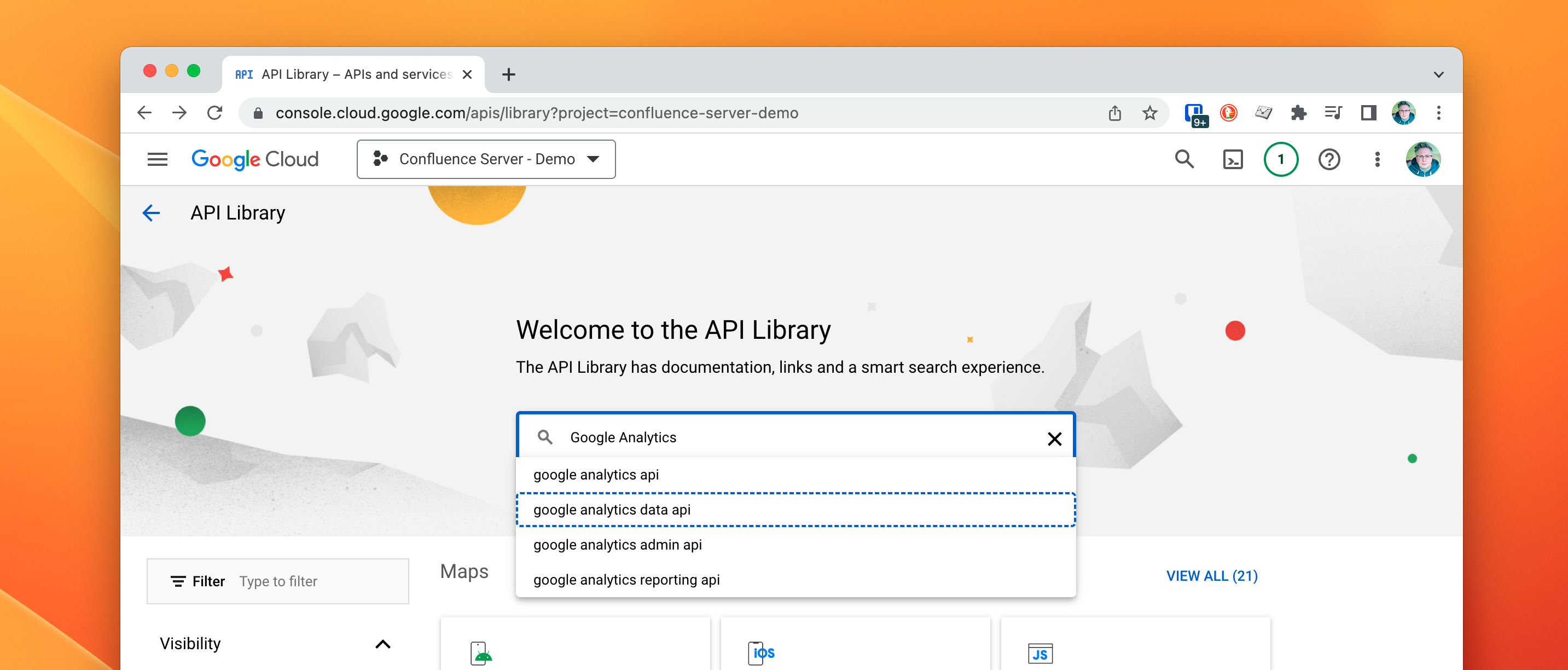This screenshot has width=1568, height=670.
Task: Expand the browser tab search chevron
Action: point(1438,75)
